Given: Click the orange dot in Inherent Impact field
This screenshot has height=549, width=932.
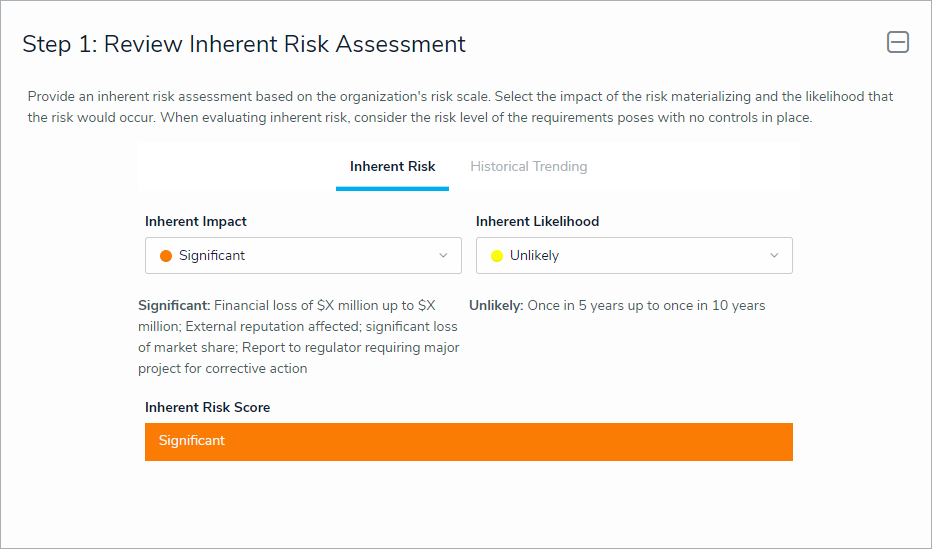Looking at the screenshot, I should point(166,256).
